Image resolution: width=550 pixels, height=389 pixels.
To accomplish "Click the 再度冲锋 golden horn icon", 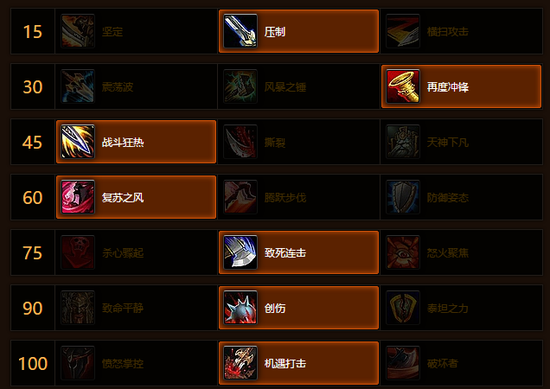I will 403,86.
